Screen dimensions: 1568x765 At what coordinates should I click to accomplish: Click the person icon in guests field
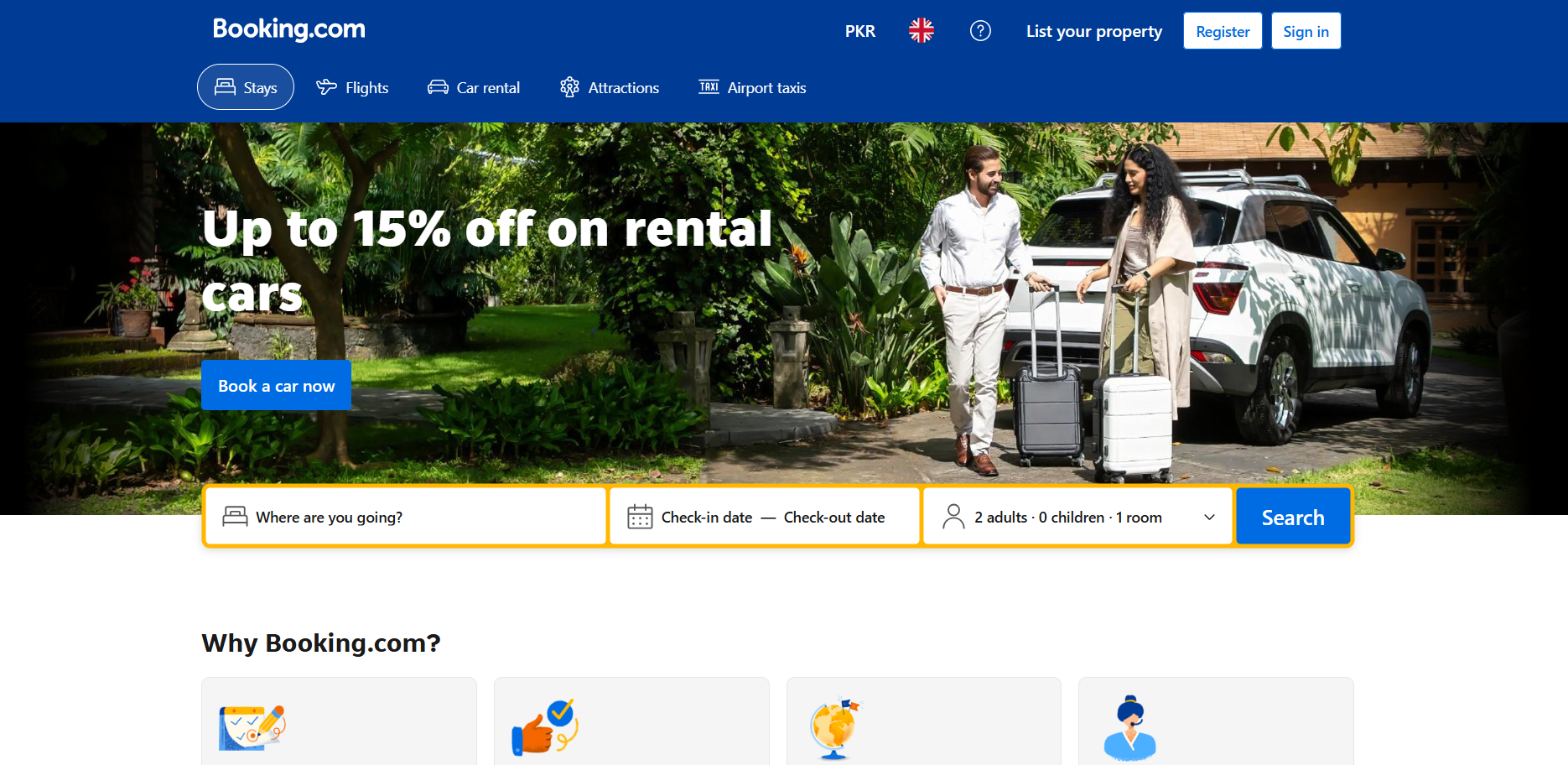click(953, 517)
